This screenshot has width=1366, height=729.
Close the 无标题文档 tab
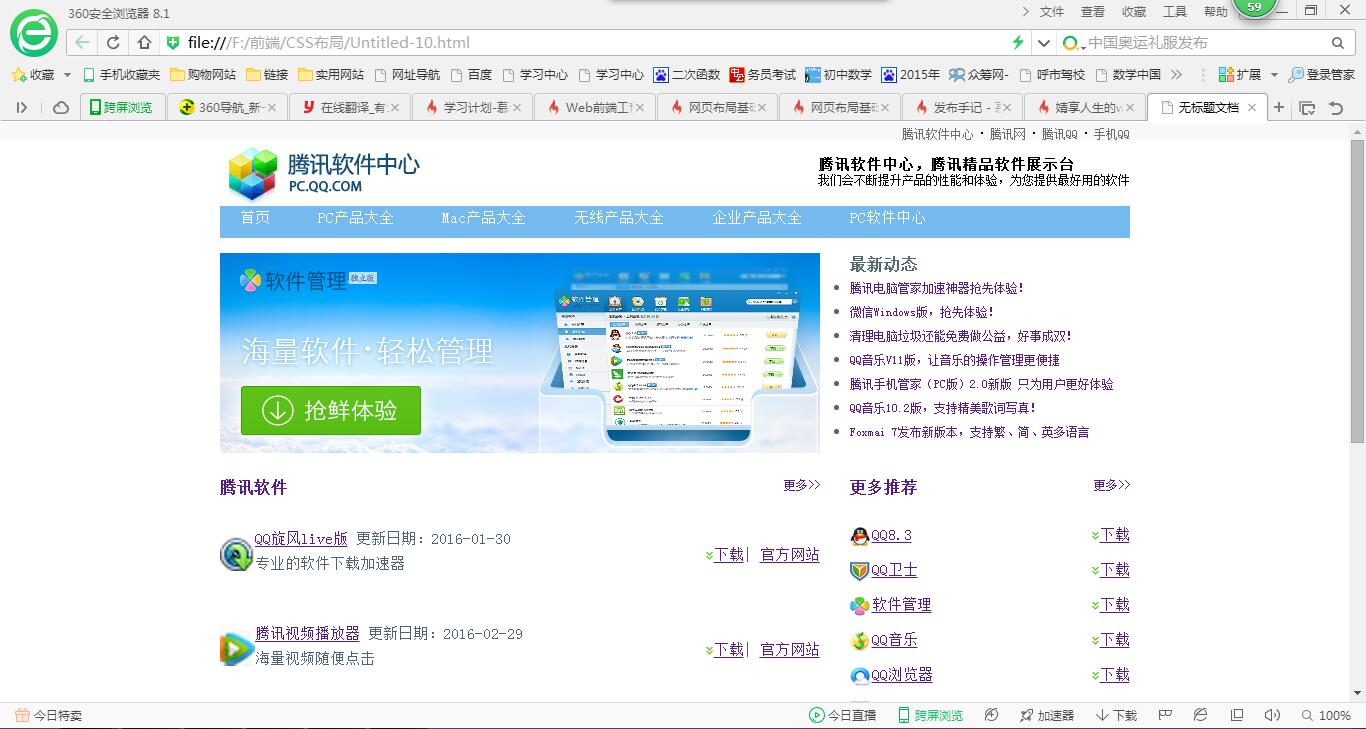coord(1251,107)
